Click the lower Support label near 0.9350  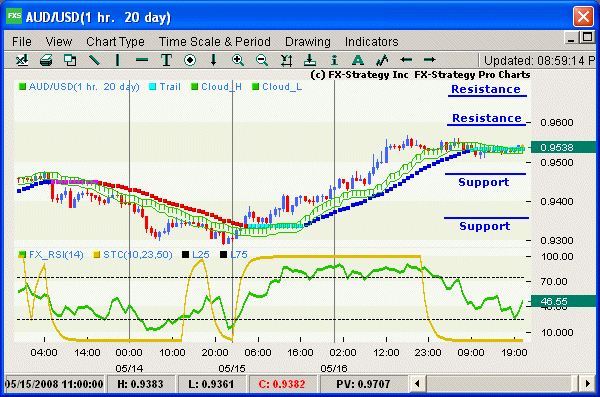485,226
